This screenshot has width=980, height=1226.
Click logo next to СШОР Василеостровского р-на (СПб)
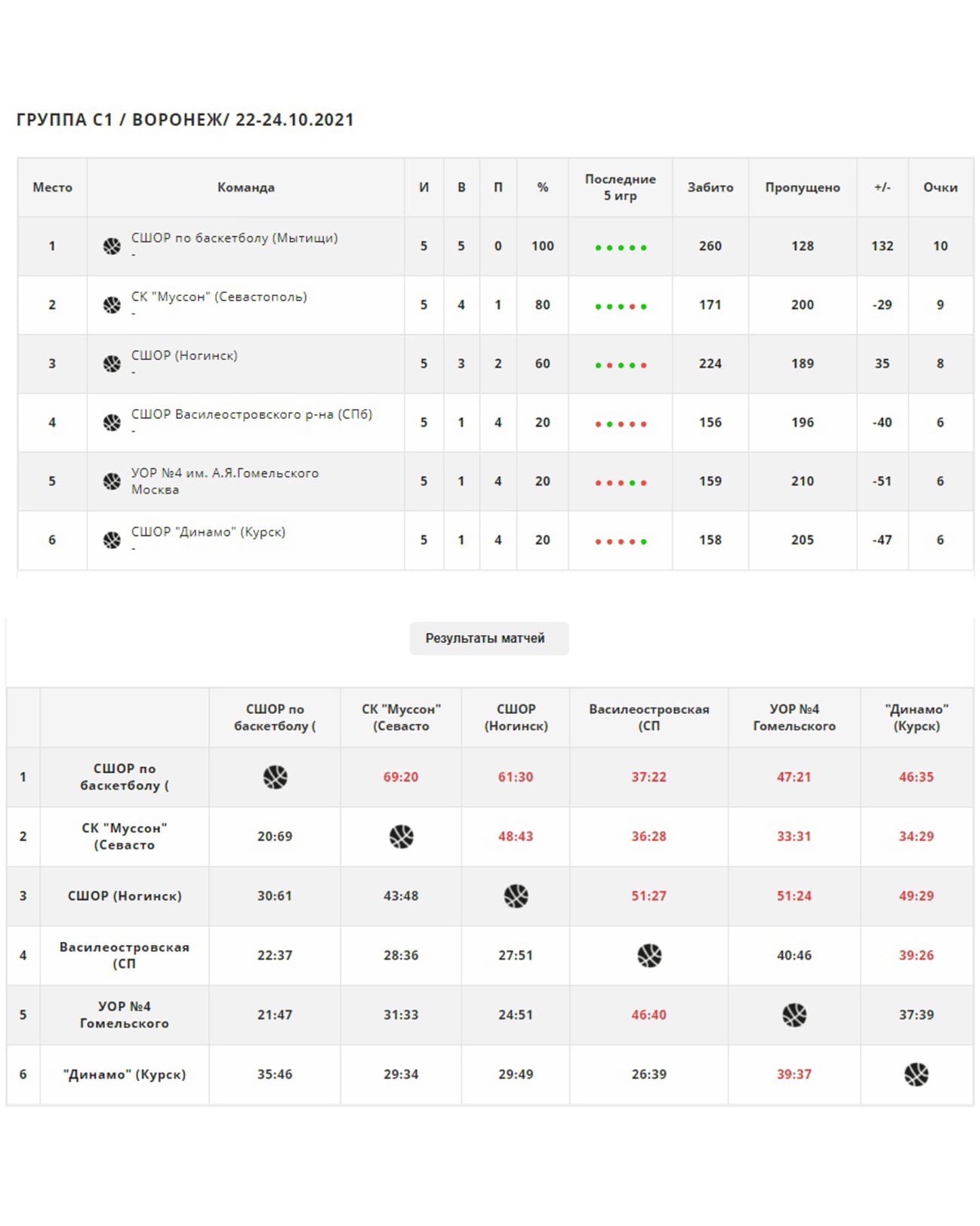[112, 423]
